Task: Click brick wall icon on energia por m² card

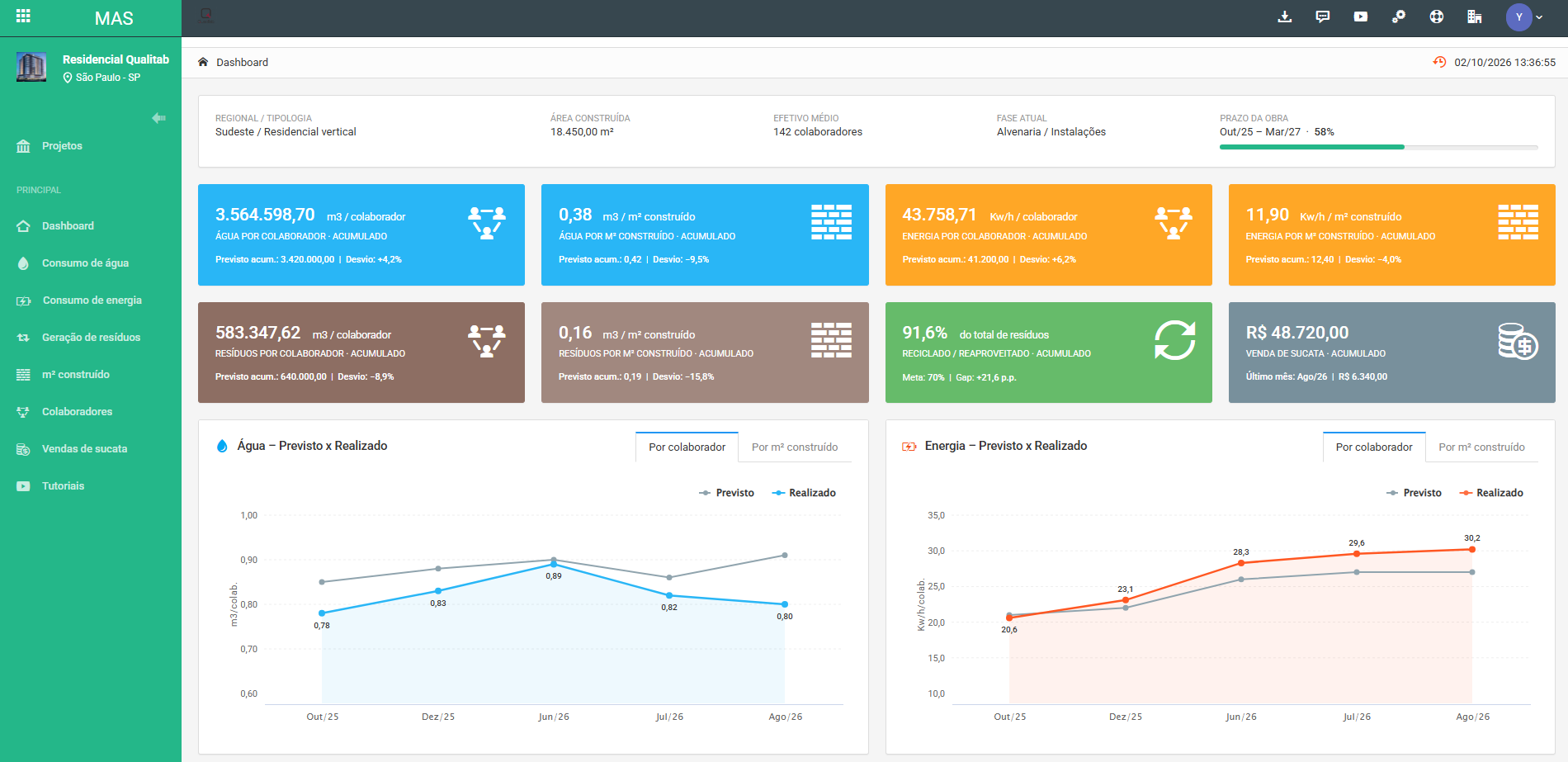Action: (x=1518, y=222)
